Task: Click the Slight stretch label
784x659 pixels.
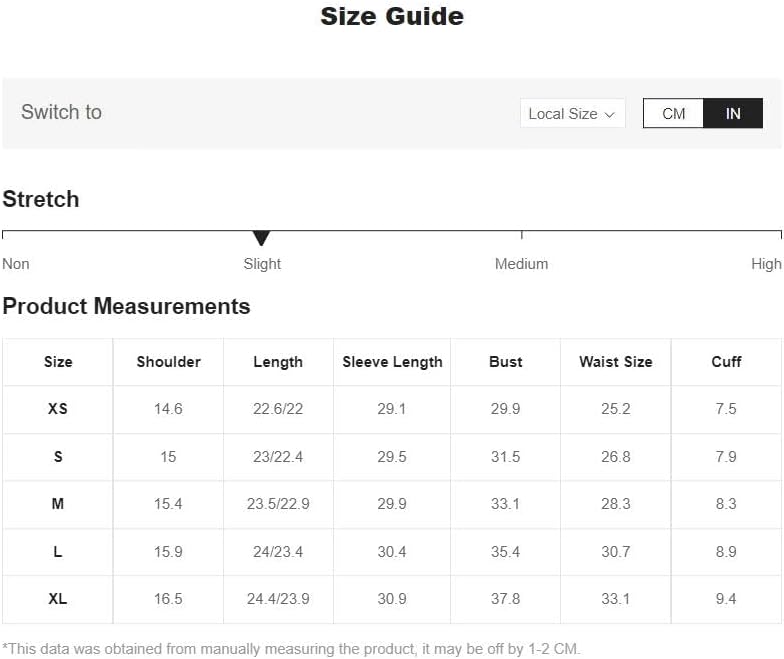Action: tap(262, 264)
